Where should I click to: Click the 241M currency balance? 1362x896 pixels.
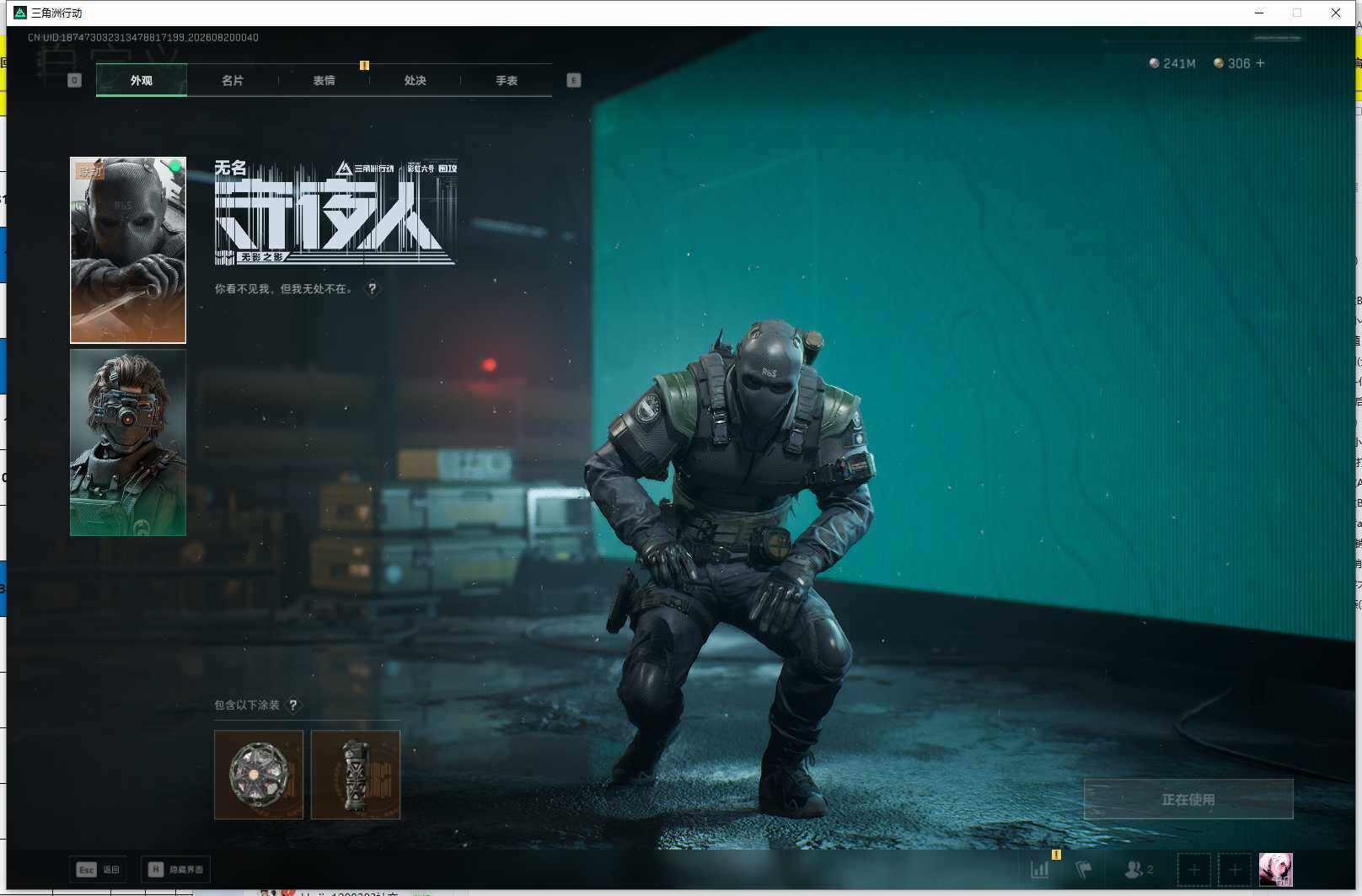[x=1172, y=63]
